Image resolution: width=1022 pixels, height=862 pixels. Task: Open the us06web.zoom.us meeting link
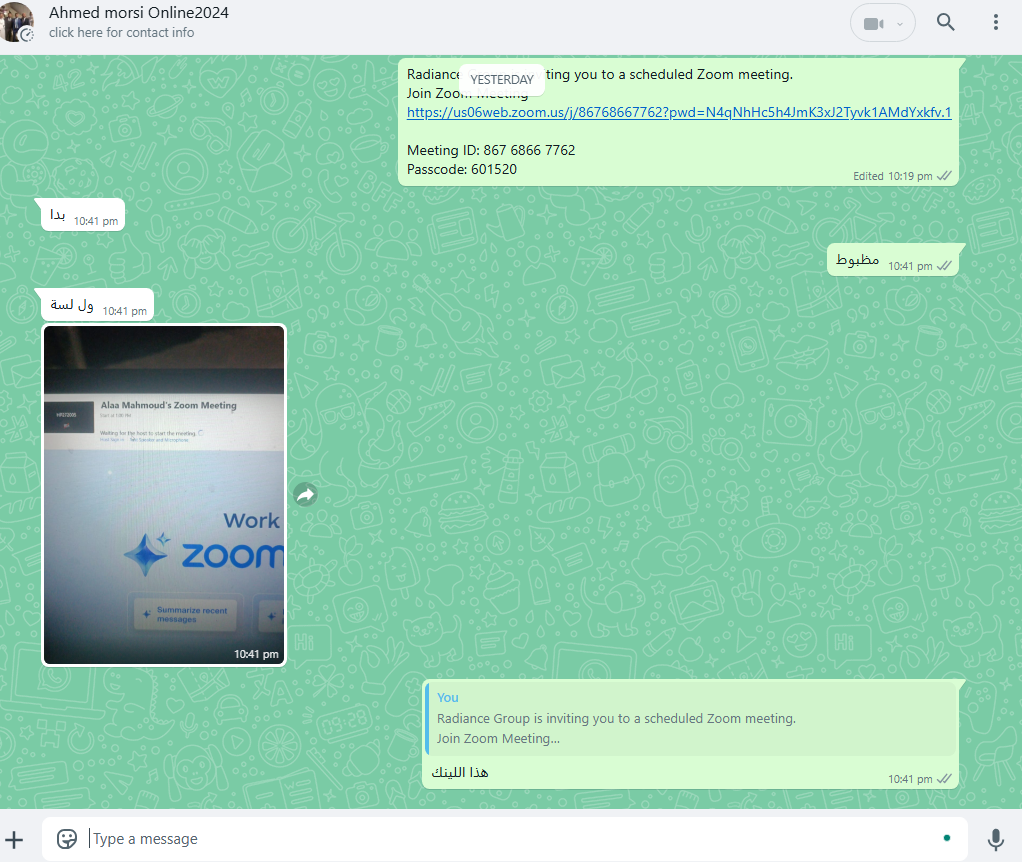(679, 112)
